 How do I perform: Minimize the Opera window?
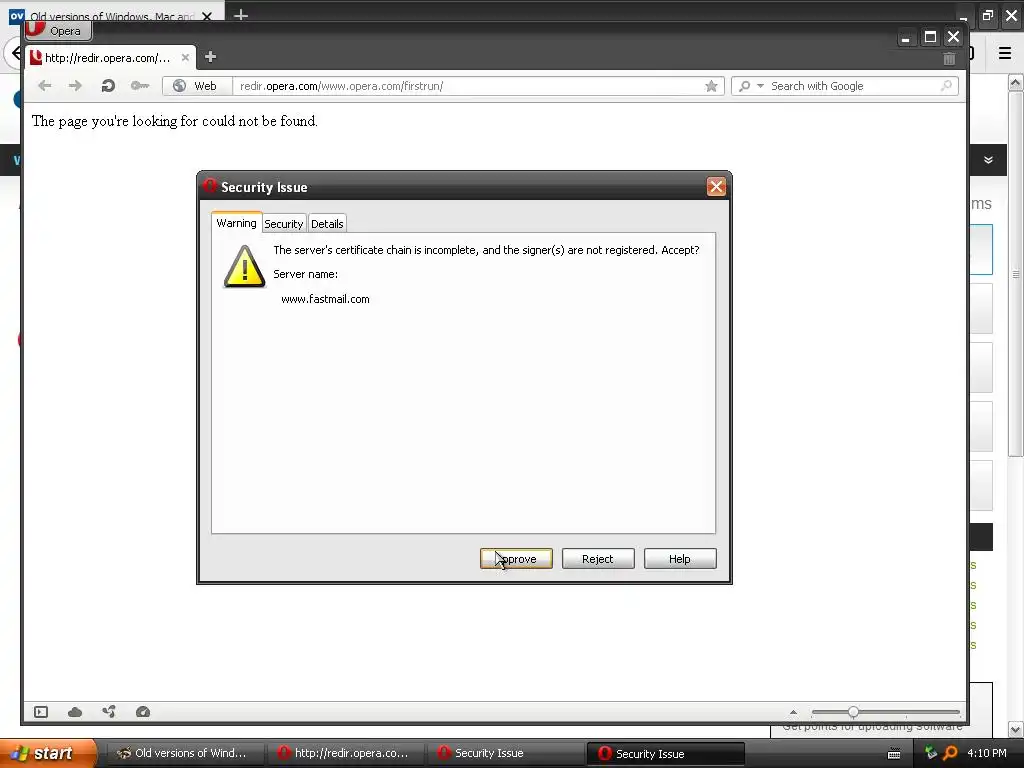tap(905, 38)
